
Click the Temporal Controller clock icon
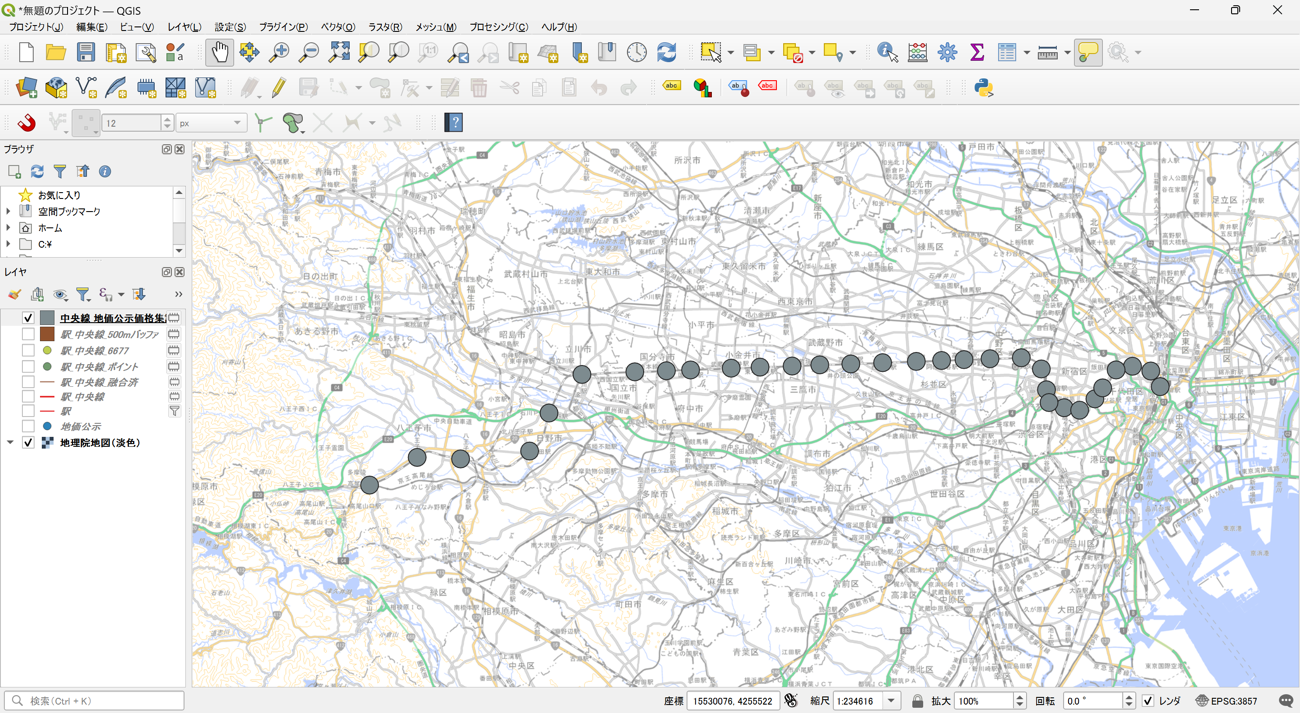pos(637,52)
